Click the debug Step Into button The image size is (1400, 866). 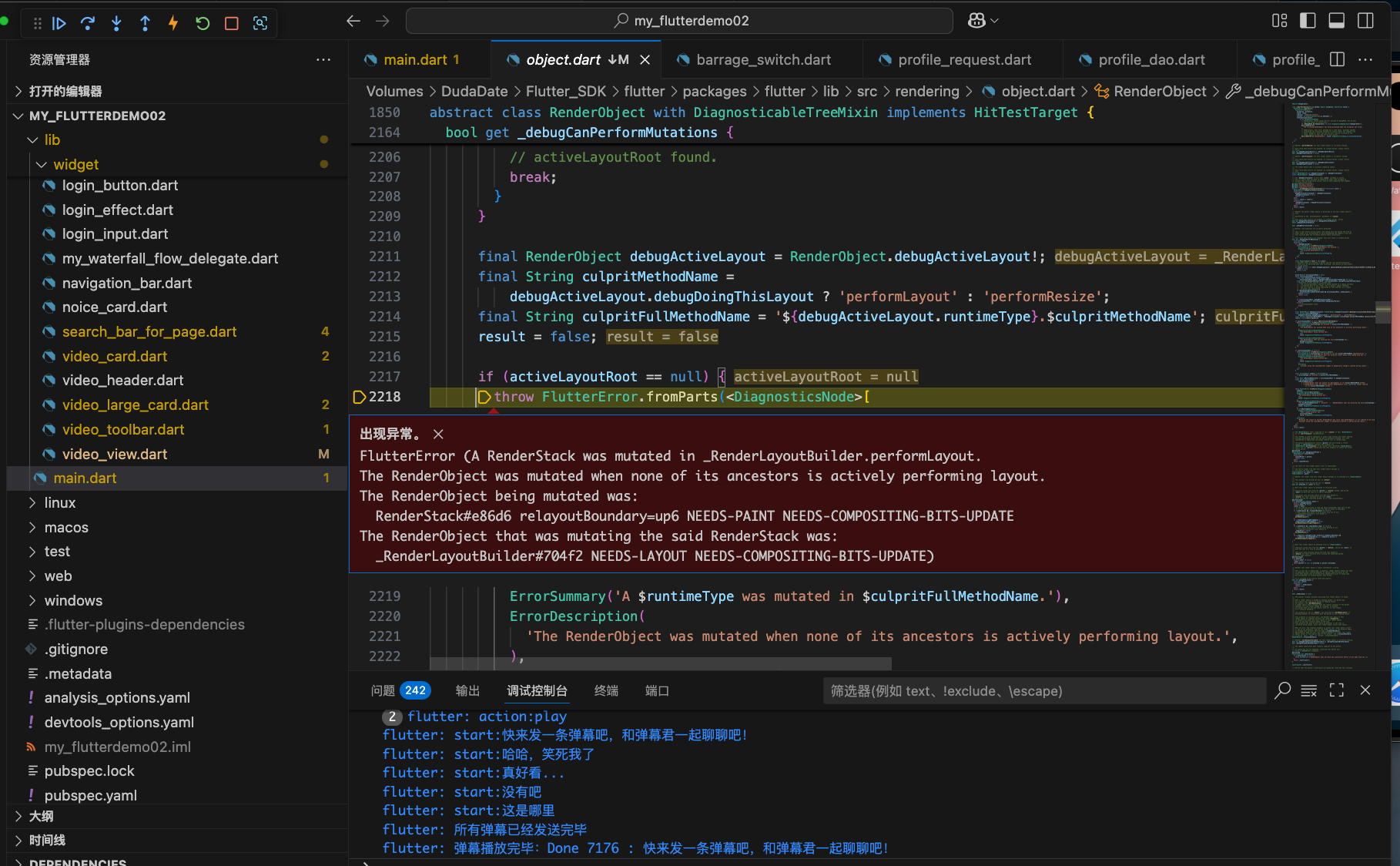(x=116, y=23)
